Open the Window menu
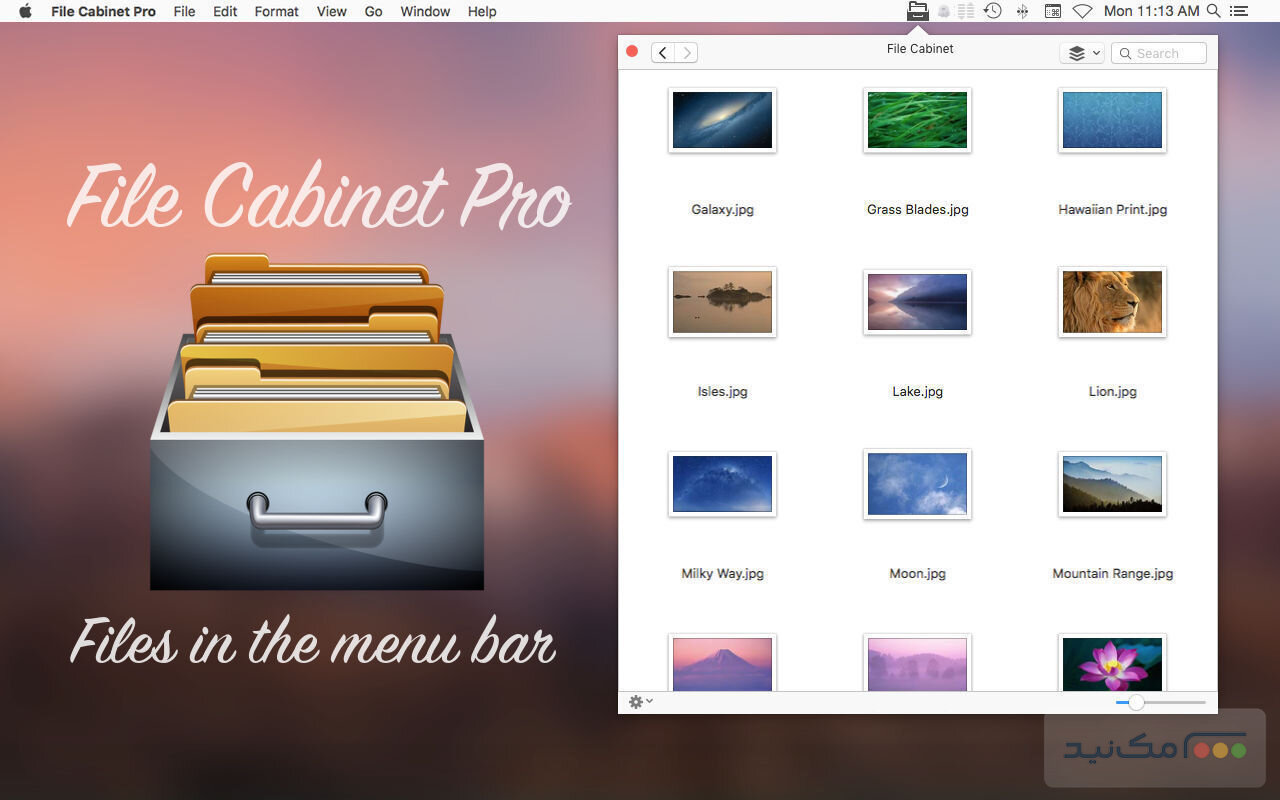 [x=424, y=11]
